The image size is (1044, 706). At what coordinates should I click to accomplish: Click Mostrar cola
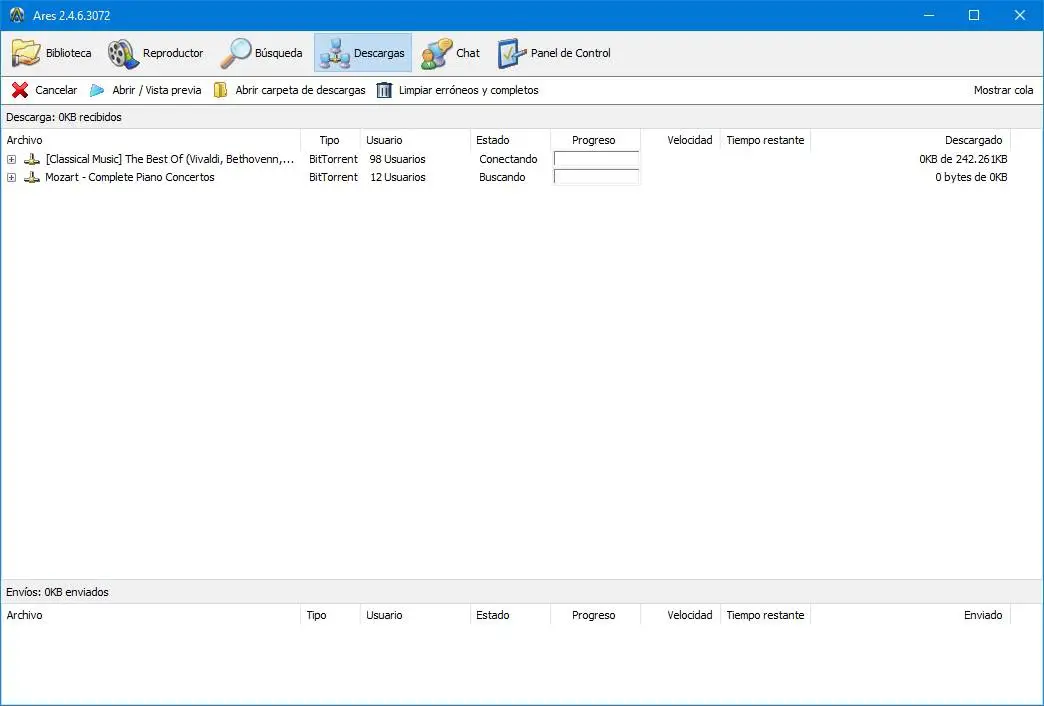(1003, 90)
